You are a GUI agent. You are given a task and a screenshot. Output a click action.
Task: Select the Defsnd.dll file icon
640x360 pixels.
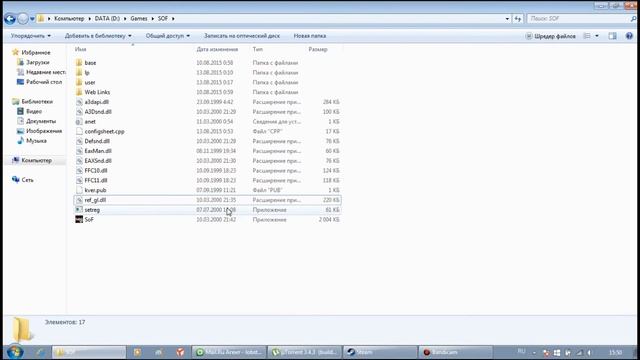[x=79, y=141]
